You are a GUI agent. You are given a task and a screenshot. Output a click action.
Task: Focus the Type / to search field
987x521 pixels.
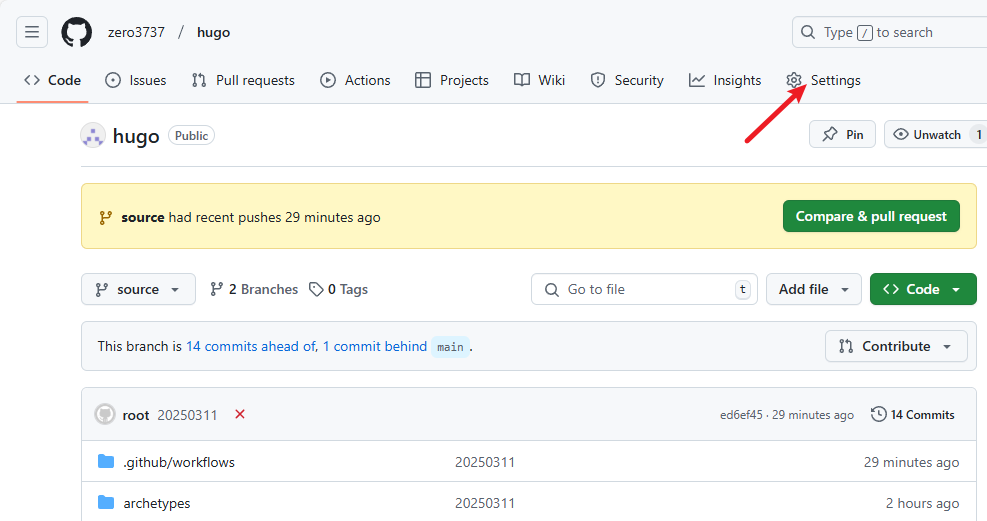click(889, 32)
